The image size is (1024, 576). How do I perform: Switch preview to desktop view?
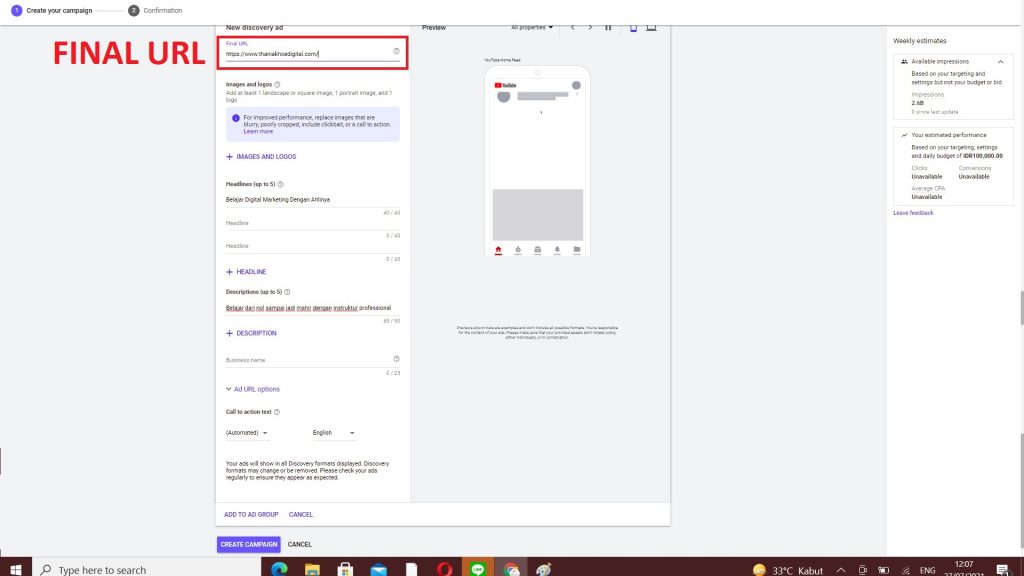click(x=651, y=28)
